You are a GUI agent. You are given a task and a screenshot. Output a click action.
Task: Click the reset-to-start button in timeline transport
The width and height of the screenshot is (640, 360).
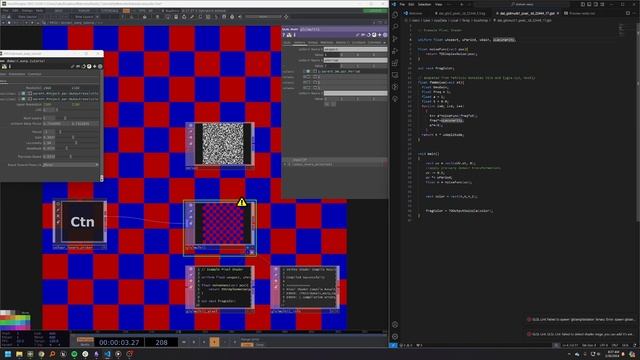pos(184,342)
